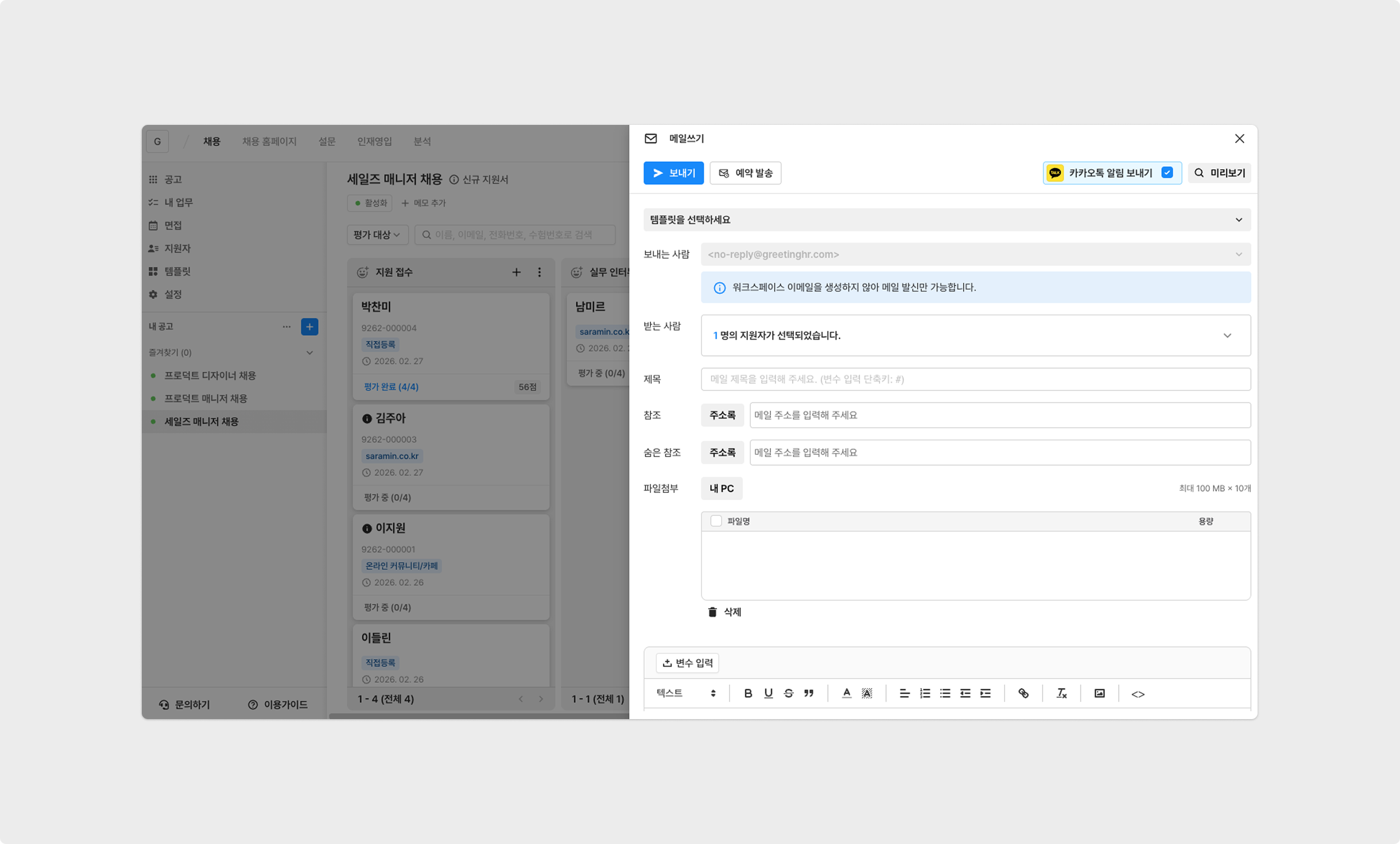The image size is (1400, 844).
Task: Click the alert icon next to 이지원
Action: (x=367, y=529)
